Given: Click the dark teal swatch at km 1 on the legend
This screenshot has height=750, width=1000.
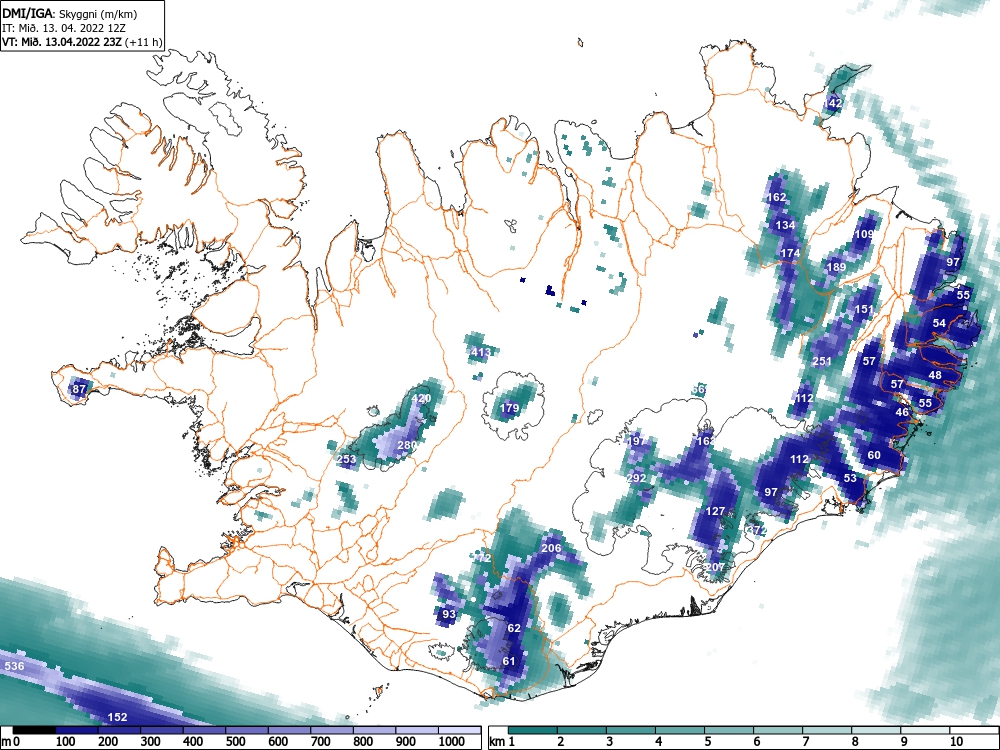Looking at the screenshot, I should tap(533, 730).
